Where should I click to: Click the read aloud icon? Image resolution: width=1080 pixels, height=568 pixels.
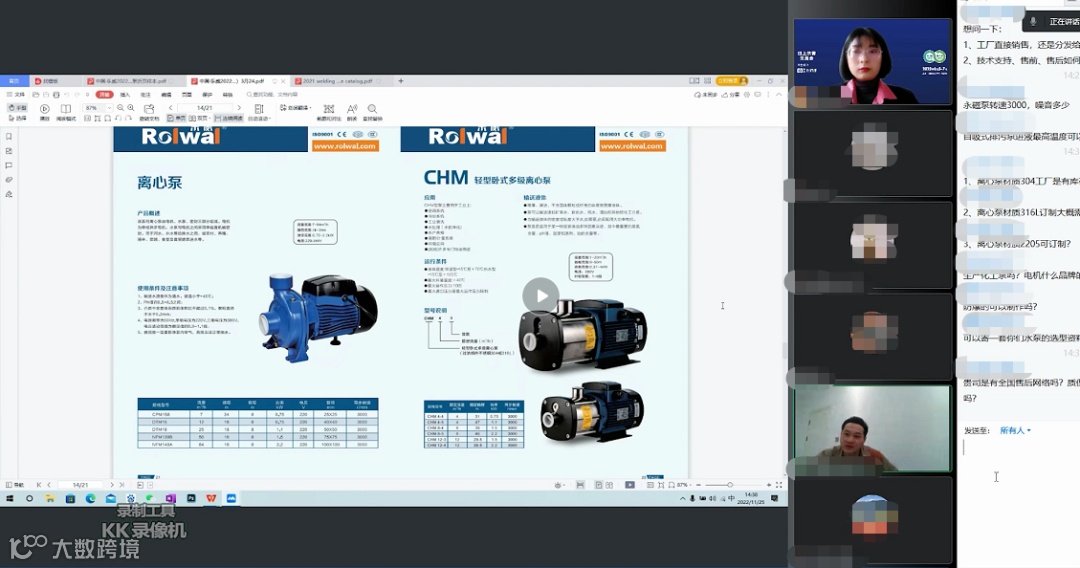click(352, 109)
